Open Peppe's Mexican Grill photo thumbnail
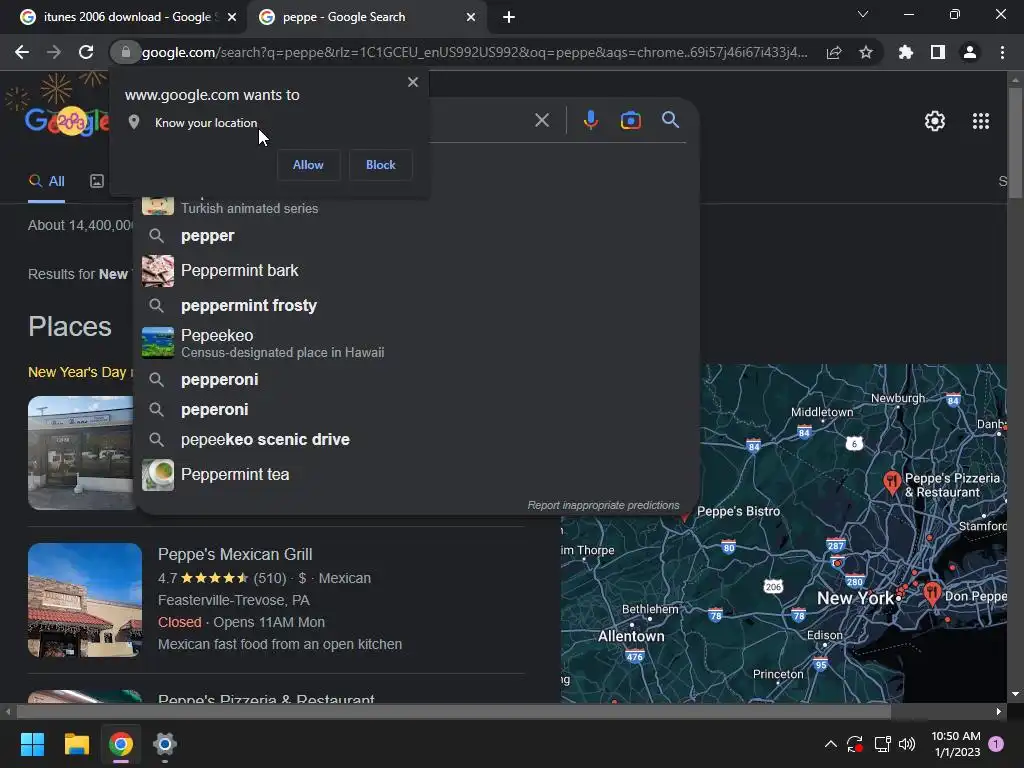Viewport: 1024px width, 768px height. (x=85, y=600)
